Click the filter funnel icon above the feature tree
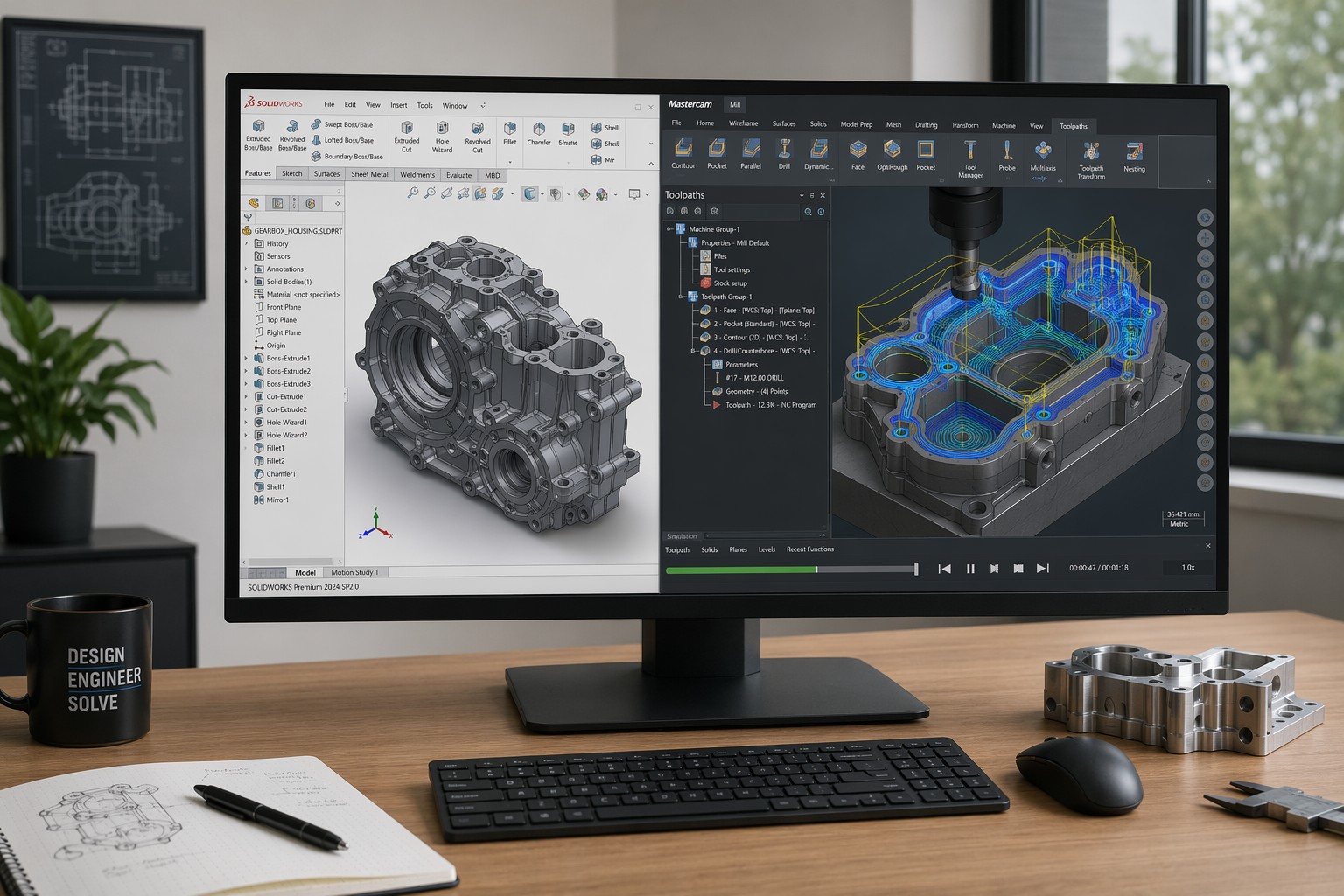This screenshot has width=1344, height=896. pyautogui.click(x=248, y=217)
